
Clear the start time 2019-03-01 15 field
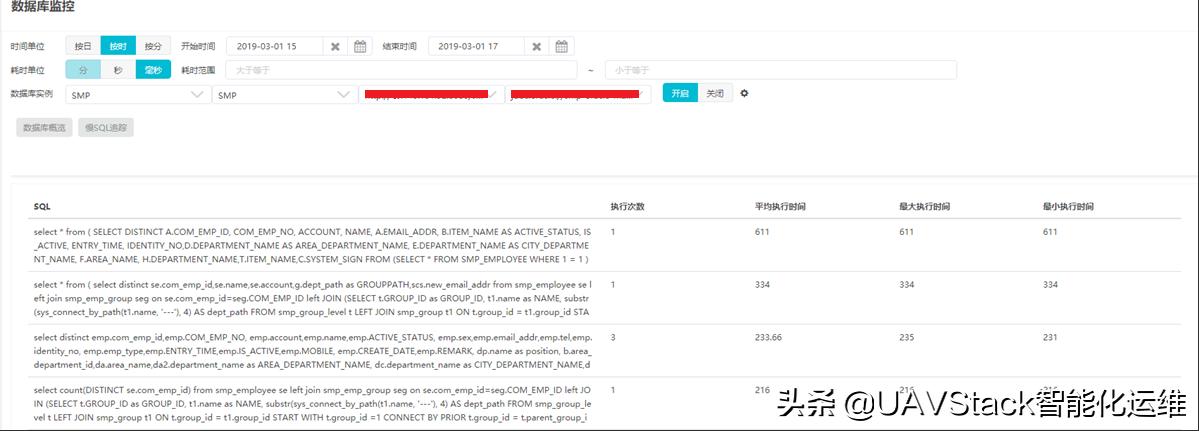[x=335, y=47]
